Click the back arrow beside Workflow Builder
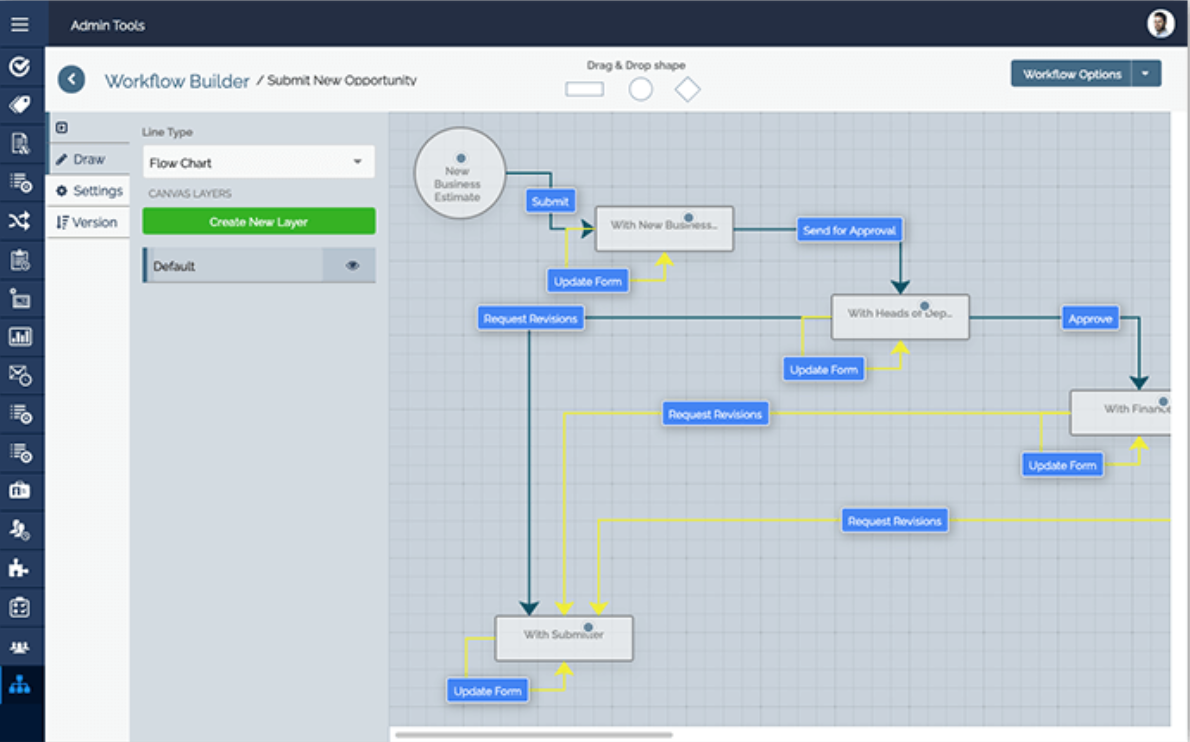Screen dimensions: 1190x742 (x=71, y=80)
